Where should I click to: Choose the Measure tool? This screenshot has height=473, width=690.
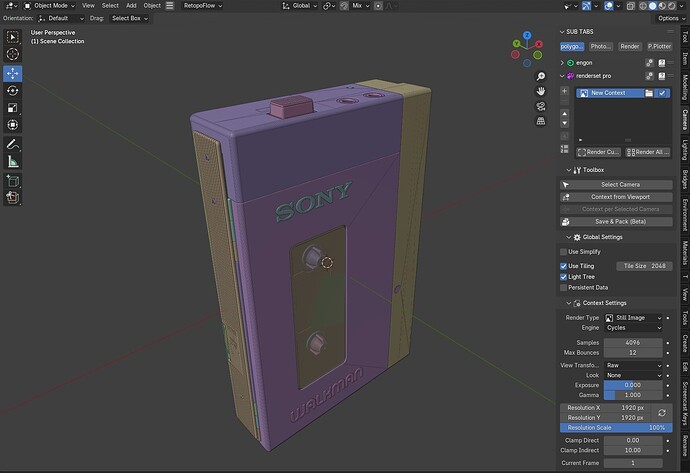(12, 161)
